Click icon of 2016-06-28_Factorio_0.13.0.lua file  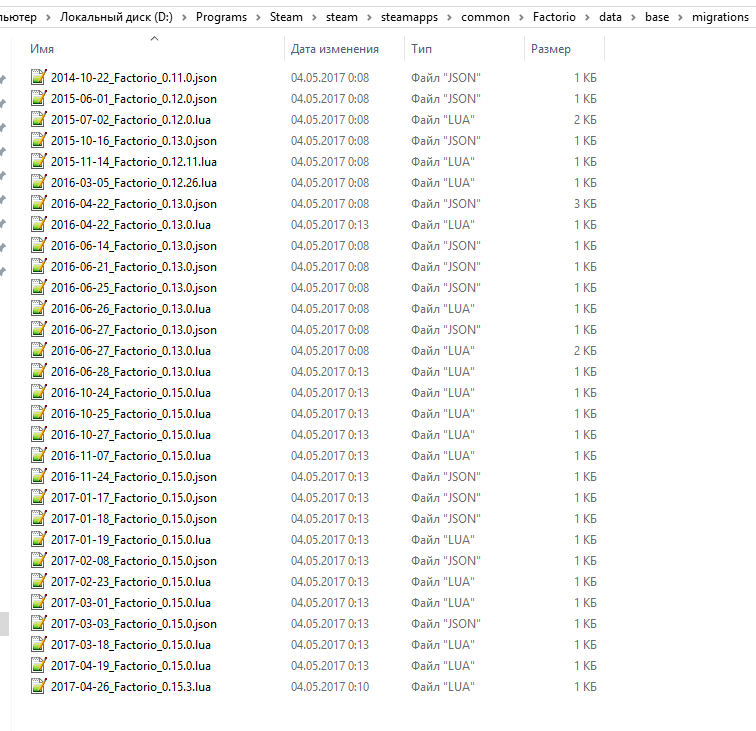click(39, 371)
